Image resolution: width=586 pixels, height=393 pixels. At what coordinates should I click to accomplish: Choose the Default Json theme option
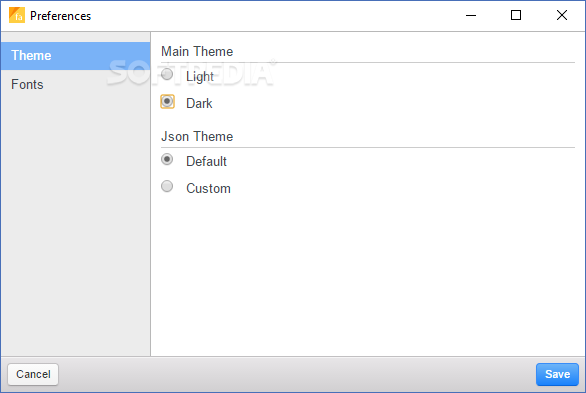167,160
